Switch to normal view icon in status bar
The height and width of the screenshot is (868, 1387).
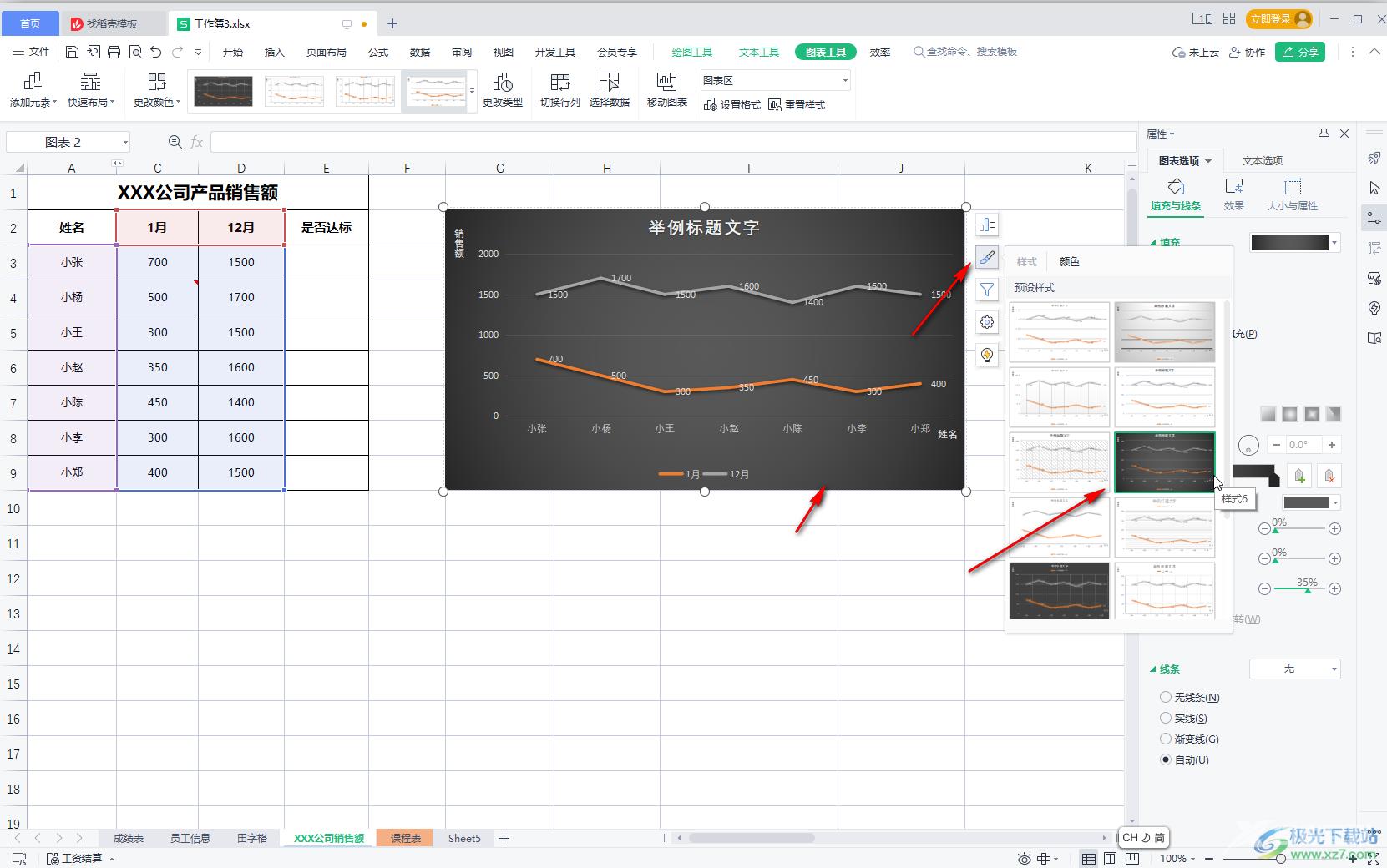(1089, 858)
